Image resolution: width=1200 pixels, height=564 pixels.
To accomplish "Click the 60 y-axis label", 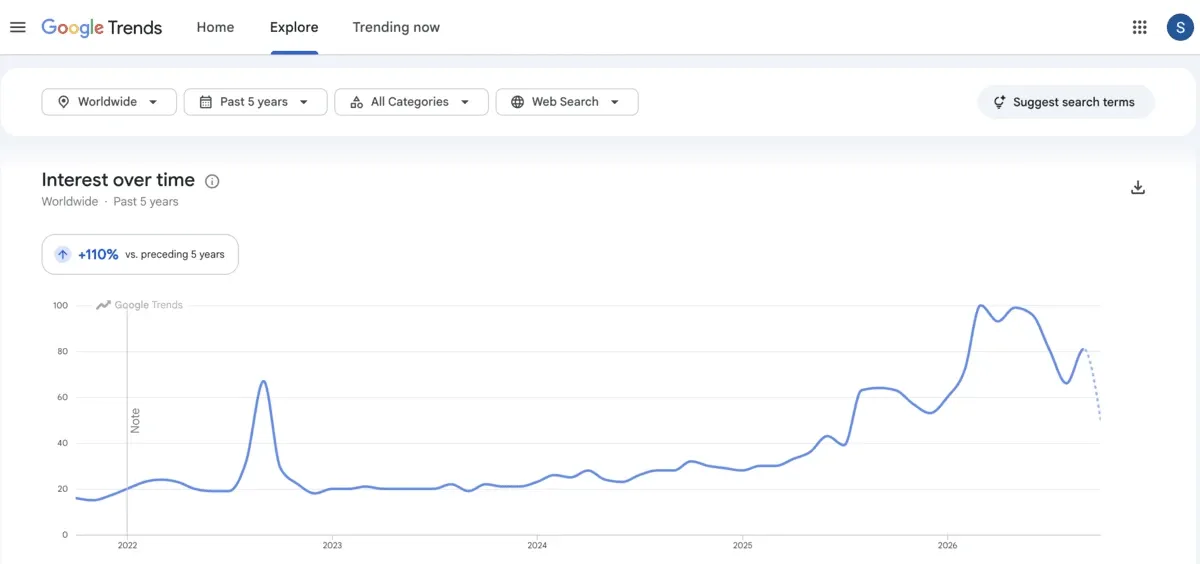I will click(62, 398).
